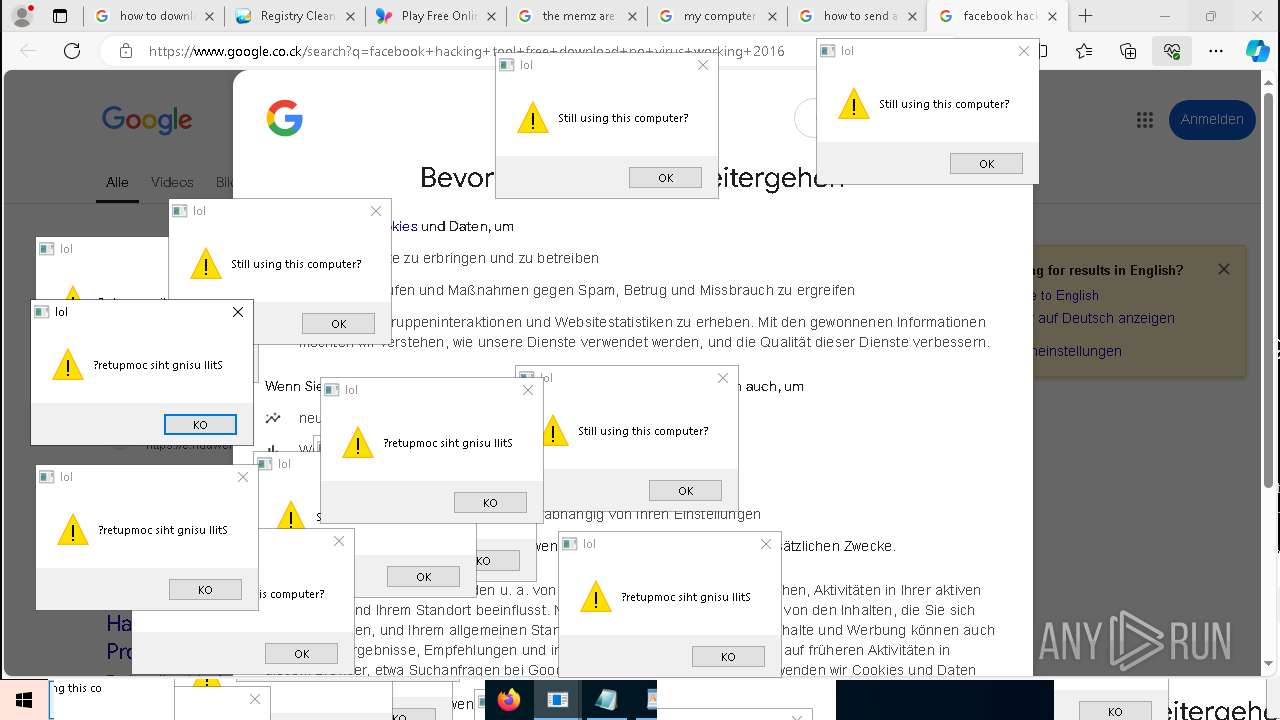Screen dimensions: 1280x720
Task: Click the Anmelden sign-in button
Action: (1212, 119)
